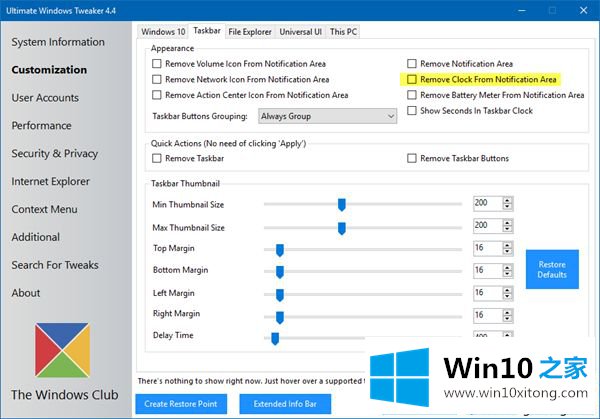The width and height of the screenshot is (600, 419).
Task: Increase Right Margin with up arrow
Action: (507, 313)
